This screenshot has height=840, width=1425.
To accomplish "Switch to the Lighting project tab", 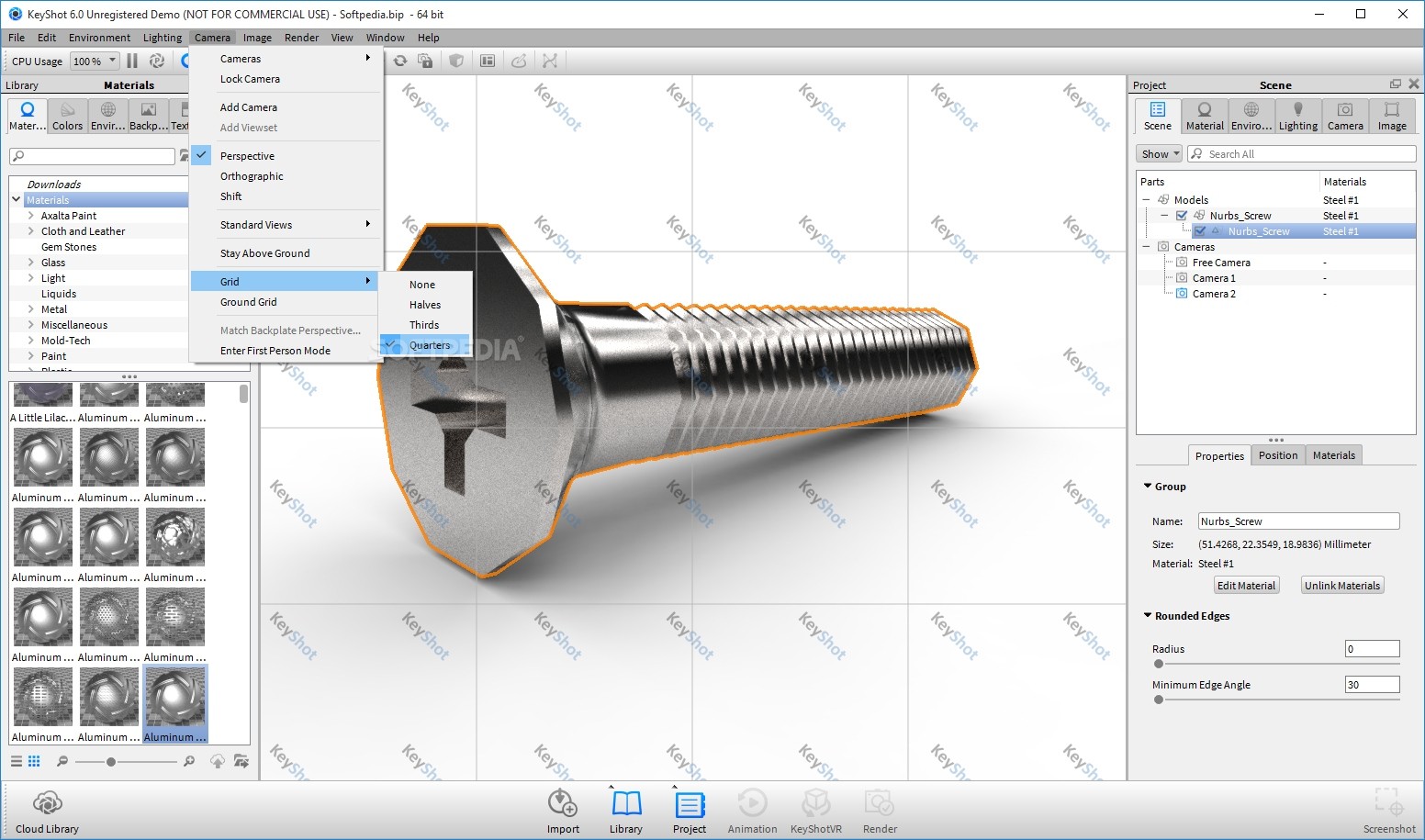I will [1298, 117].
